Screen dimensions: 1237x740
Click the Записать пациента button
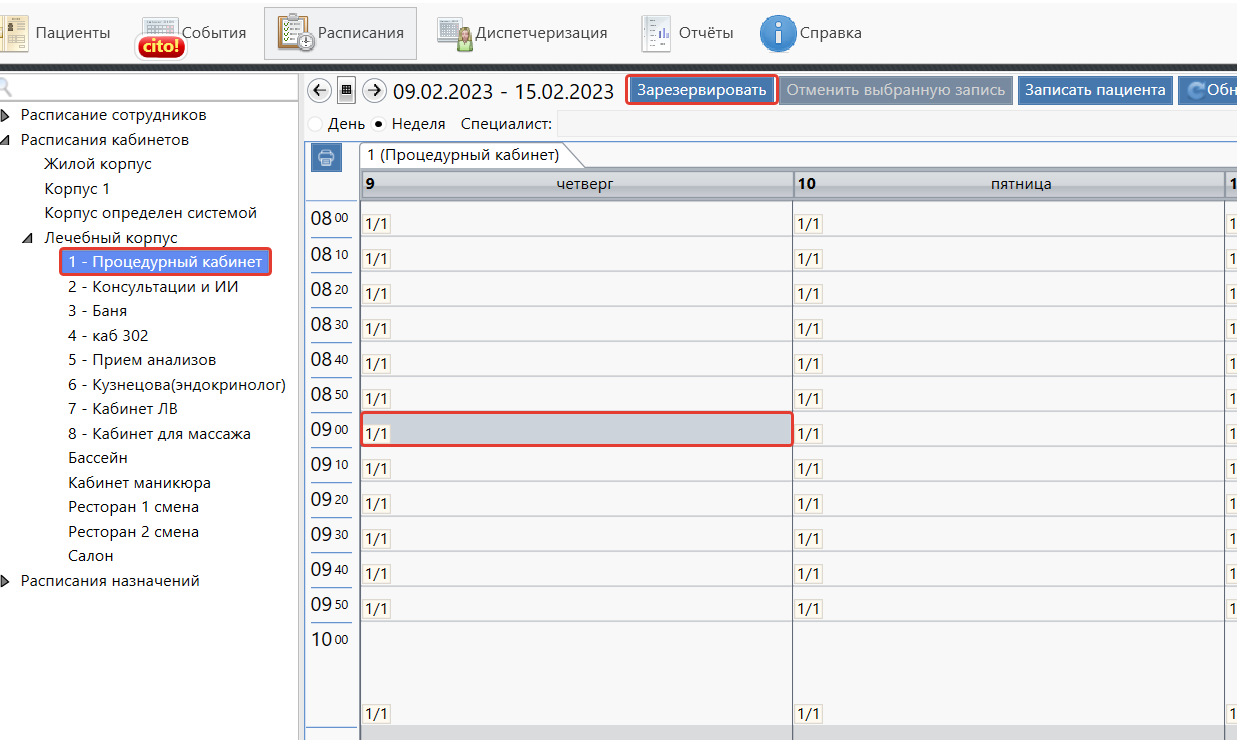1094,90
